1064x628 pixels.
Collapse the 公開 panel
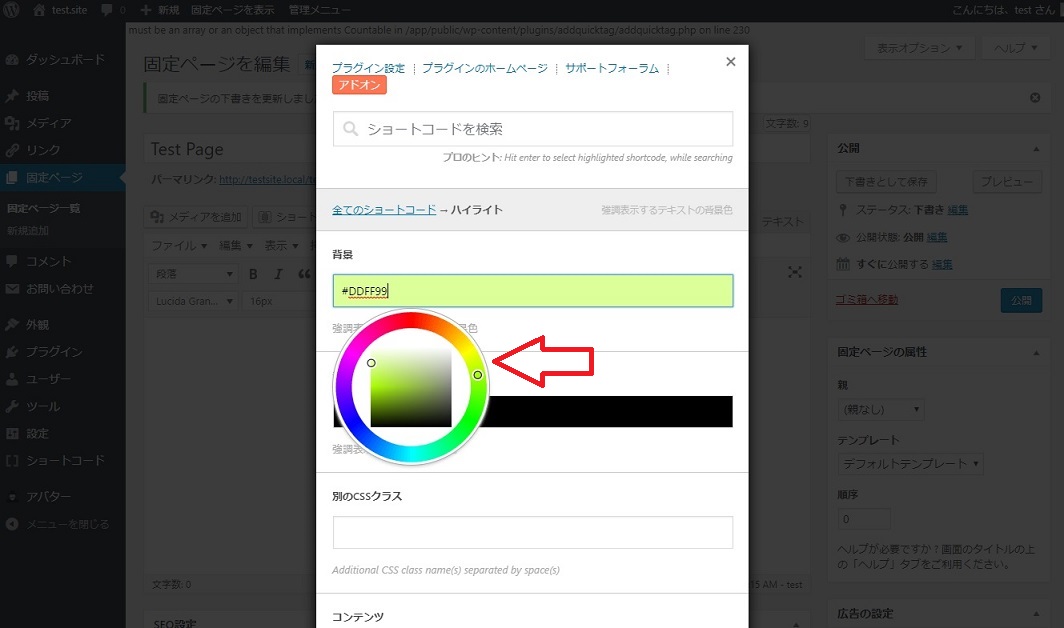pyautogui.click(x=1035, y=148)
